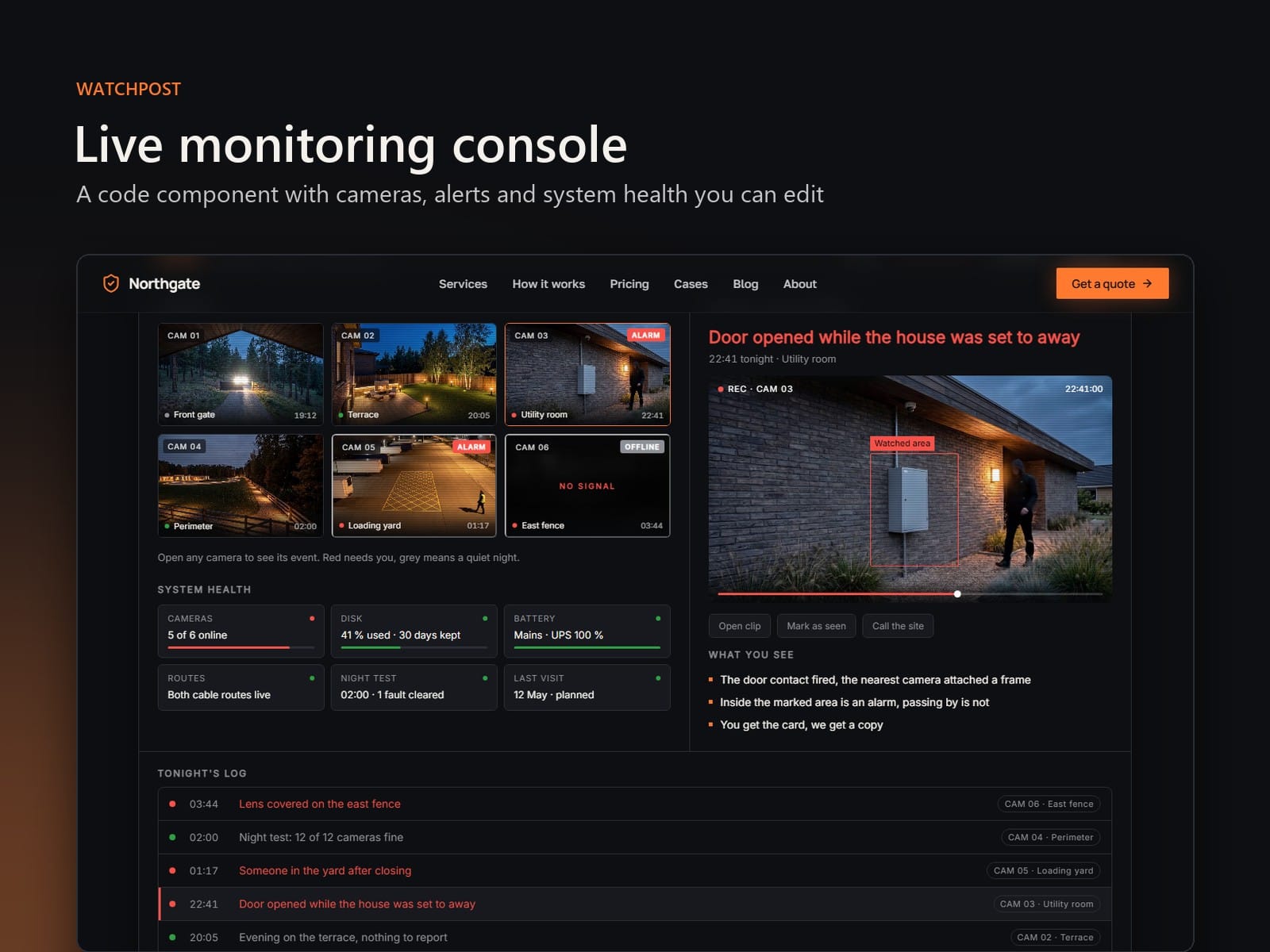Image resolution: width=1270 pixels, height=952 pixels.
Task: Click the 'You get the card, we get a copy' bullet
Action: (801, 724)
